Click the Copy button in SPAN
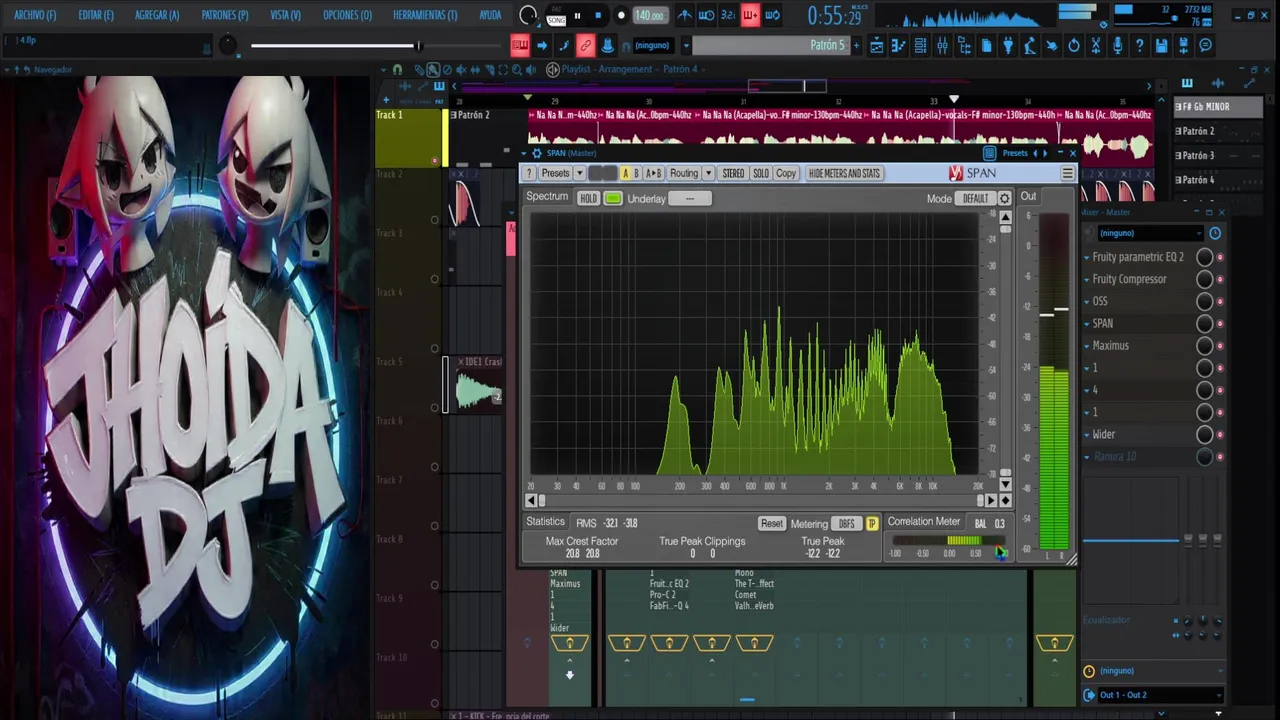 (786, 173)
